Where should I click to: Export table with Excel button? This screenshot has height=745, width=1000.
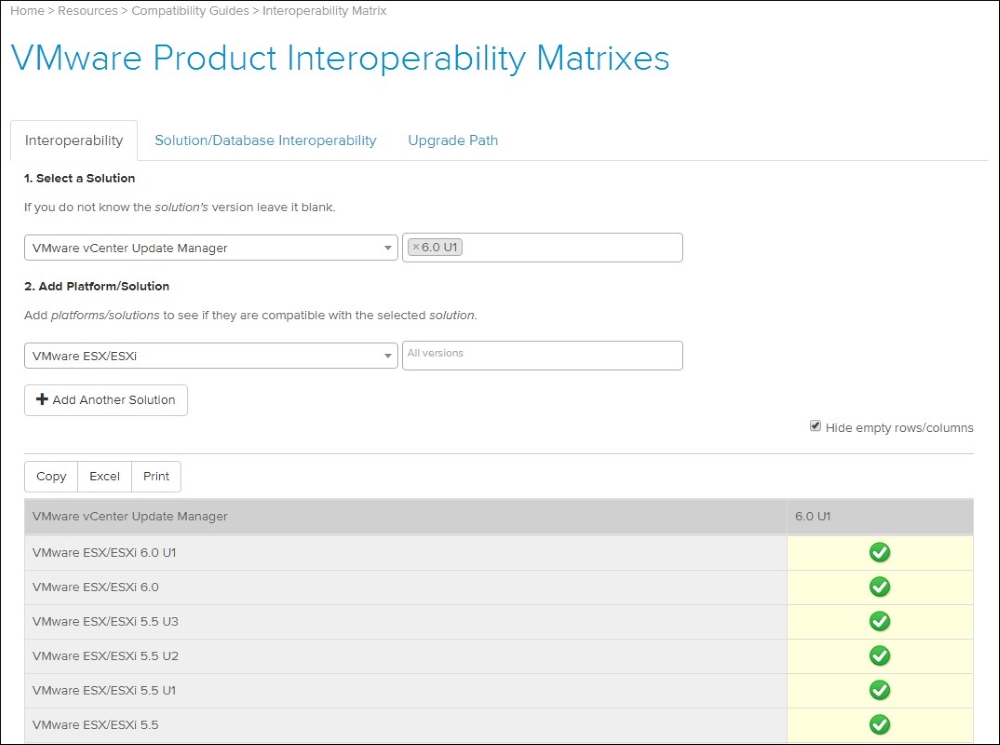105,476
